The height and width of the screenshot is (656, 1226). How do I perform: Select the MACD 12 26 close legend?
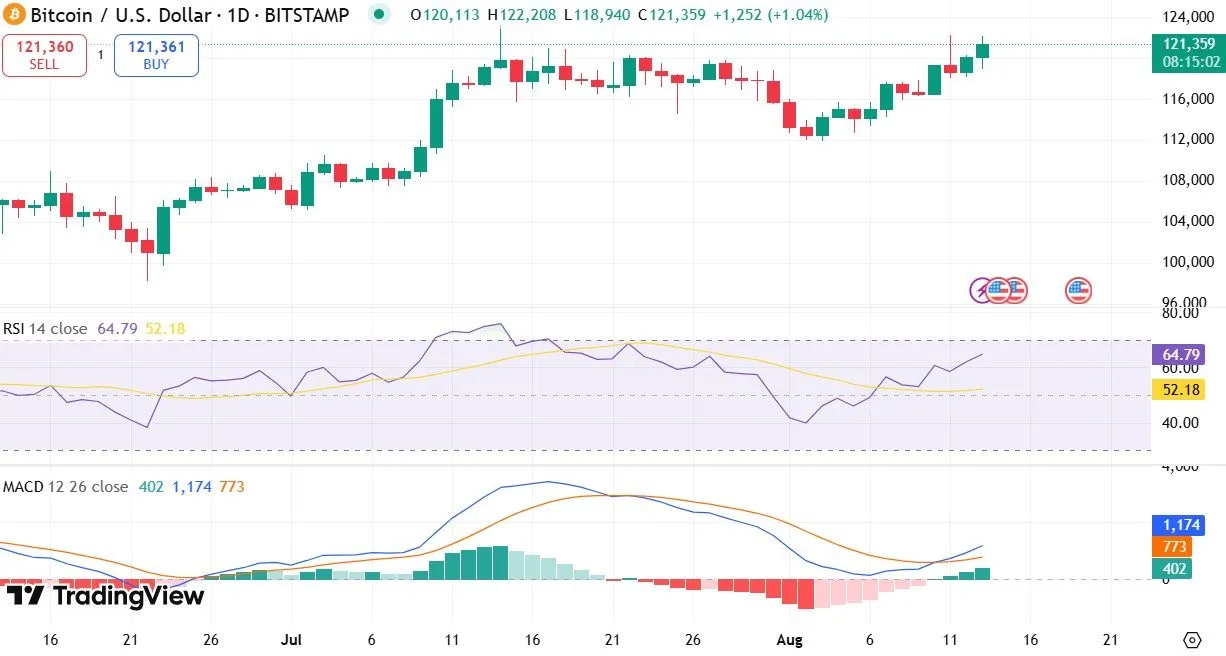point(65,487)
